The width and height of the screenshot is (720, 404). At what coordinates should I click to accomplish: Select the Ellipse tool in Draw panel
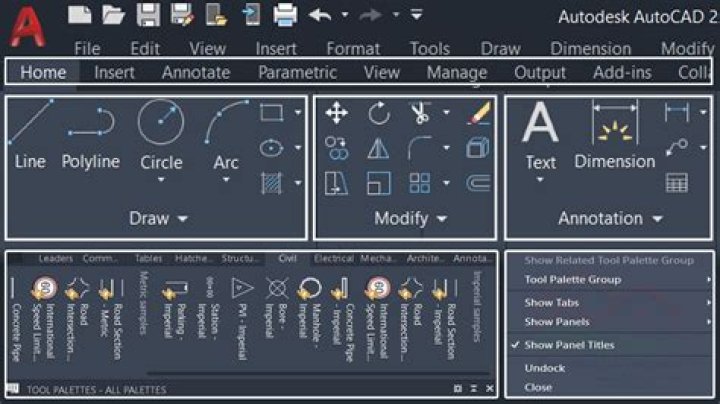coord(271,148)
